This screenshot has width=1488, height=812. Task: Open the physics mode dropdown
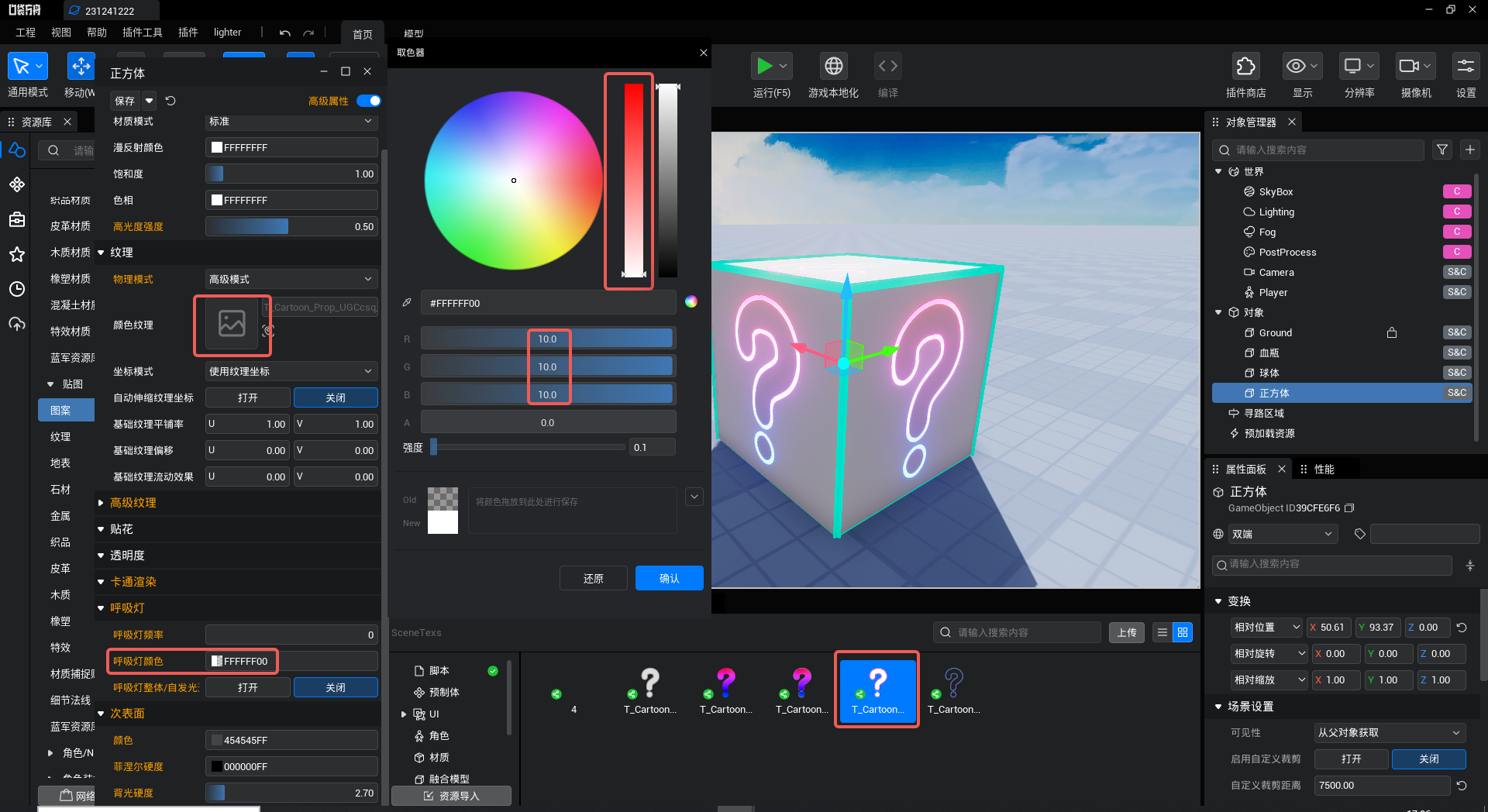(291, 279)
